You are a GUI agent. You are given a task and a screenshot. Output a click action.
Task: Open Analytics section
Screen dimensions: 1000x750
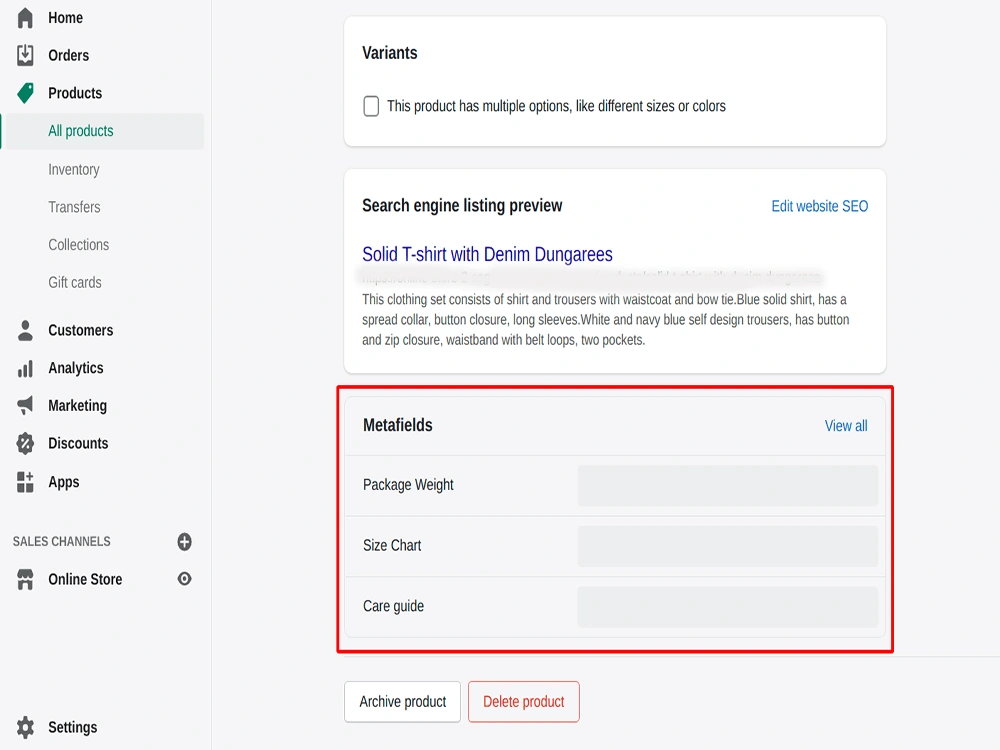coord(75,368)
